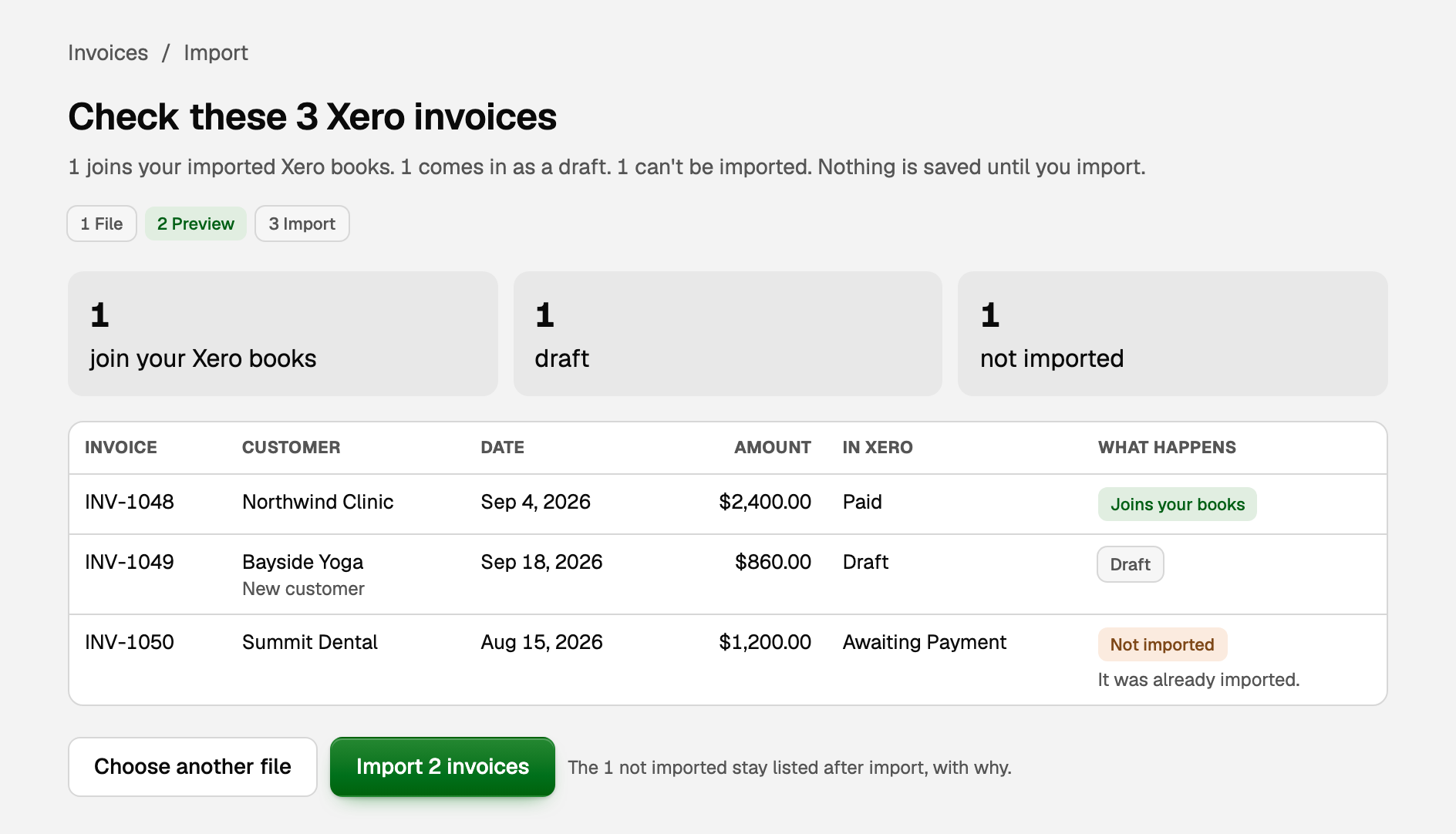Click the page heading Check these 3 Xero invoices

click(312, 117)
